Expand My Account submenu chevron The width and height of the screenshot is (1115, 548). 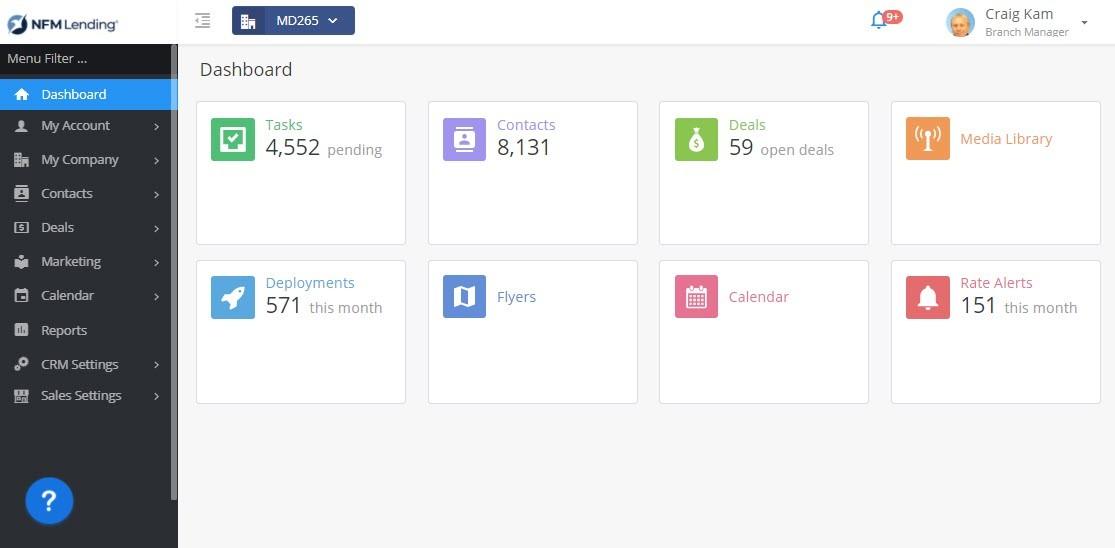tap(156, 127)
